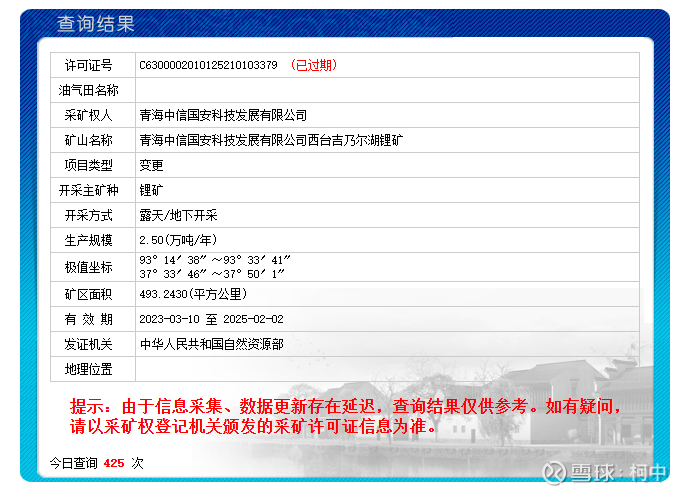Select the 开采方式 label cell
Screen dimensions: 689x495
pos(93,215)
